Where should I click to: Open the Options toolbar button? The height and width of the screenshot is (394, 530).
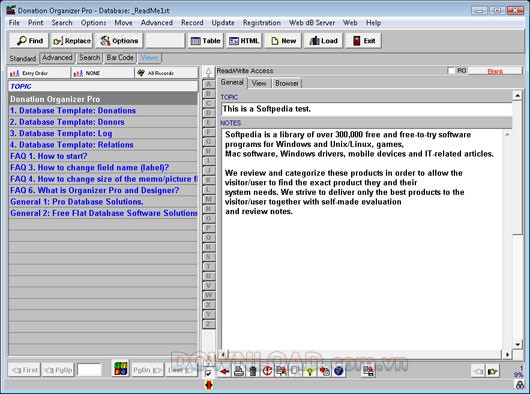click(119, 41)
